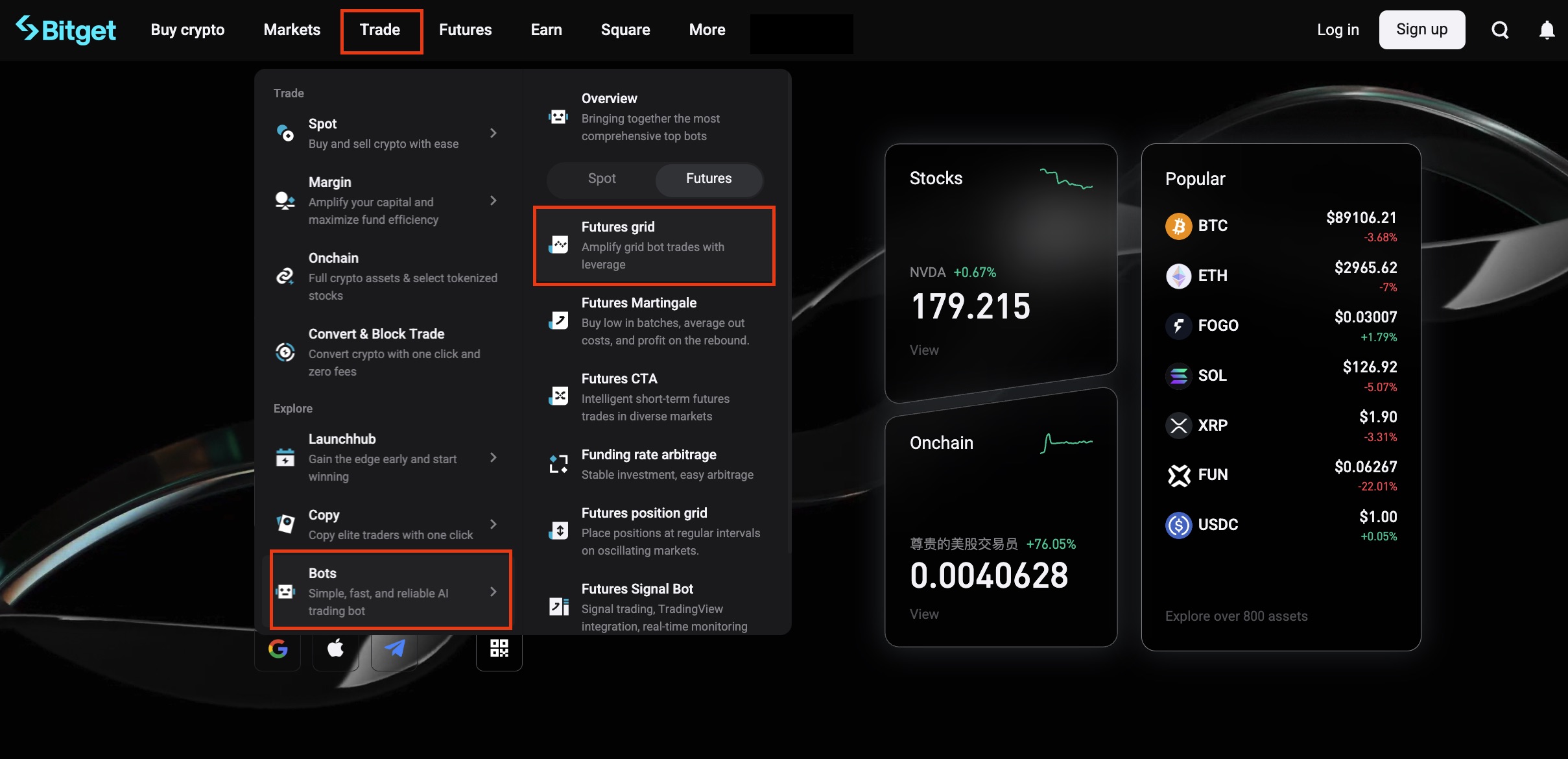Expand the Margin section chevron
Viewport: 1568px width, 759px height.
pyautogui.click(x=493, y=201)
